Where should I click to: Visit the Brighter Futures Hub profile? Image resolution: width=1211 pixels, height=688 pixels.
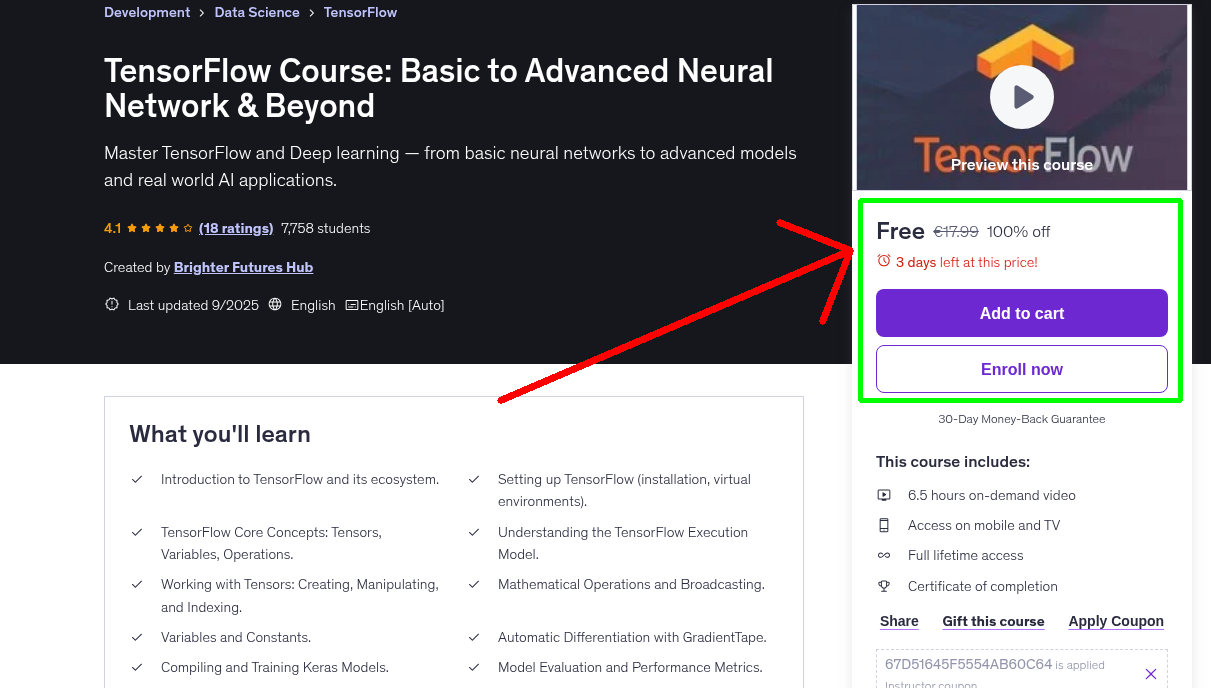coord(243,267)
